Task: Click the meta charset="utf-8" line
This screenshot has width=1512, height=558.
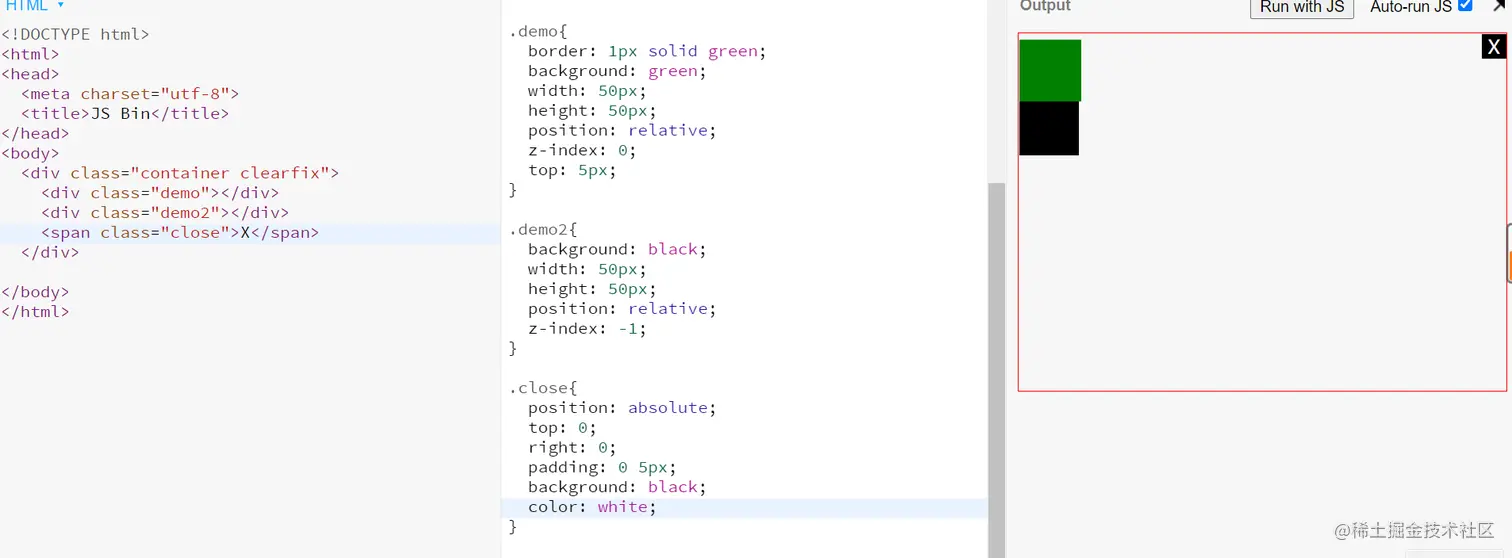Action: (130, 94)
